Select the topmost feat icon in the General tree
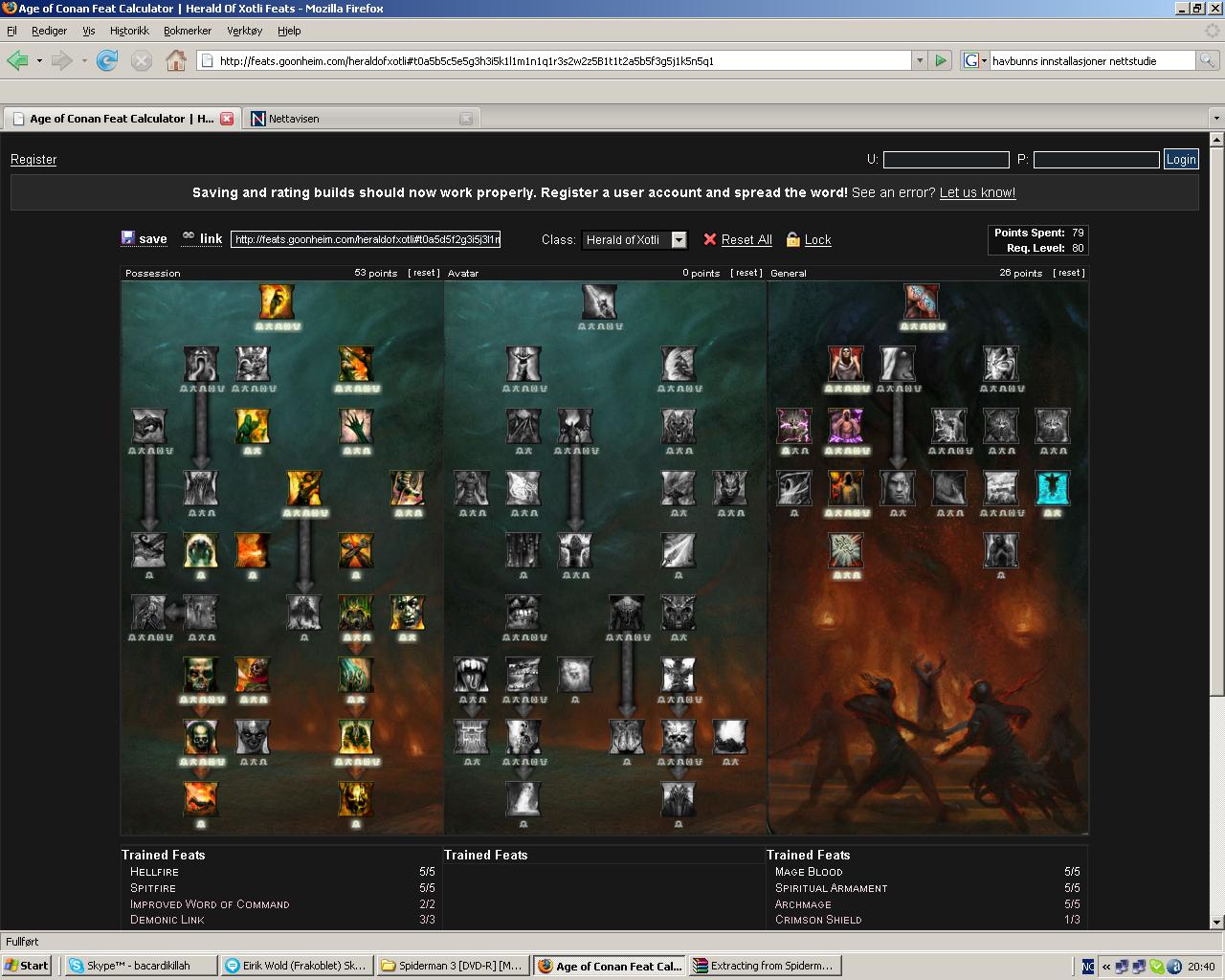 [922, 301]
